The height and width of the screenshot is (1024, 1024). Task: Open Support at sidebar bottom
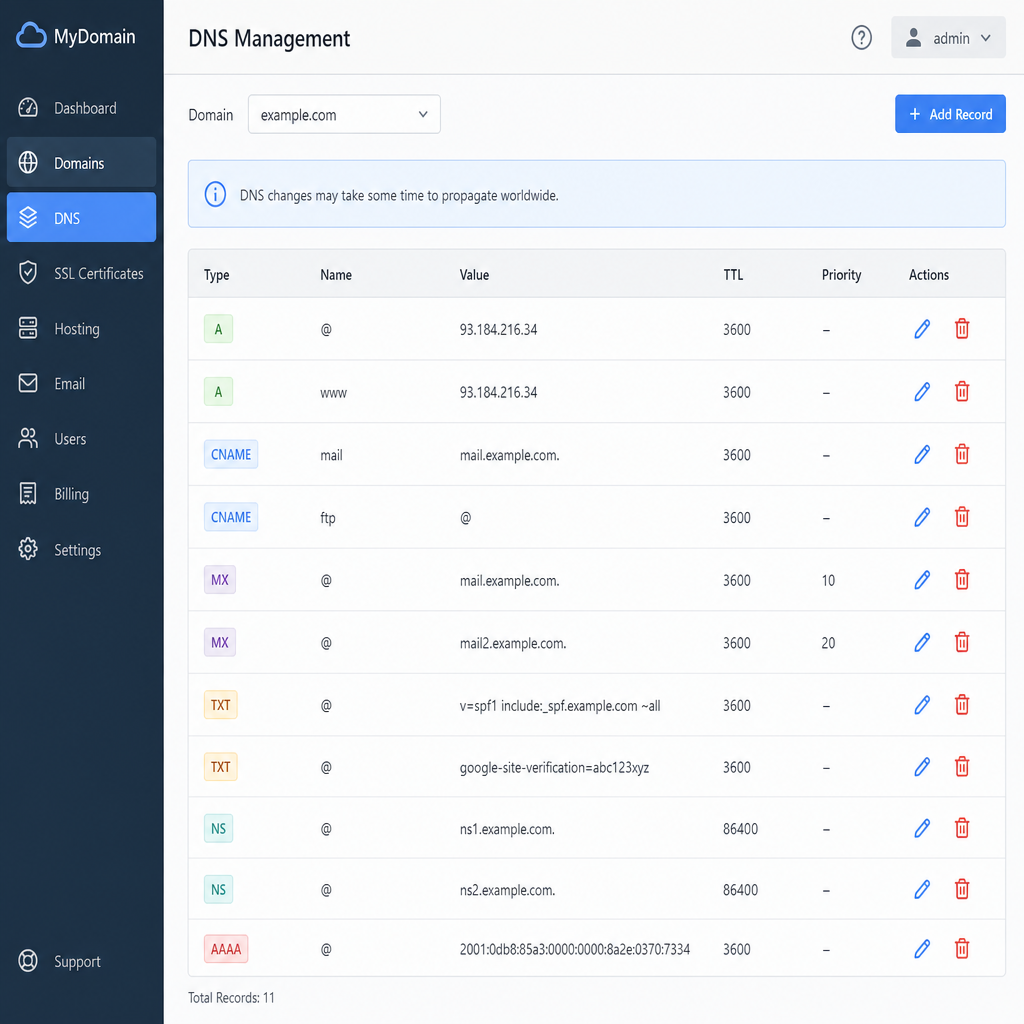click(82, 961)
